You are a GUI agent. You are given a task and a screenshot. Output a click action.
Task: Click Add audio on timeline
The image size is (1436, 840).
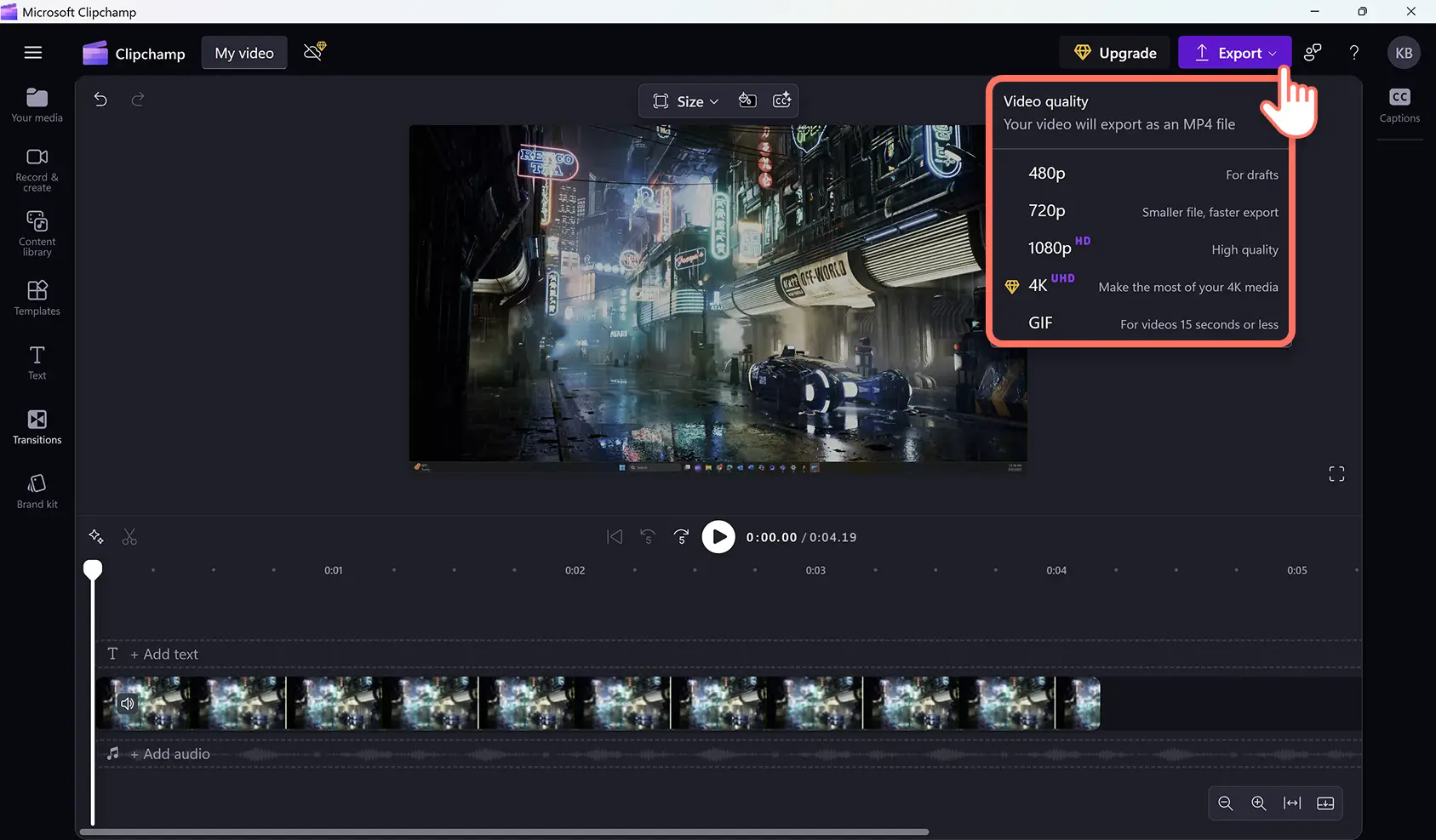[169, 754]
